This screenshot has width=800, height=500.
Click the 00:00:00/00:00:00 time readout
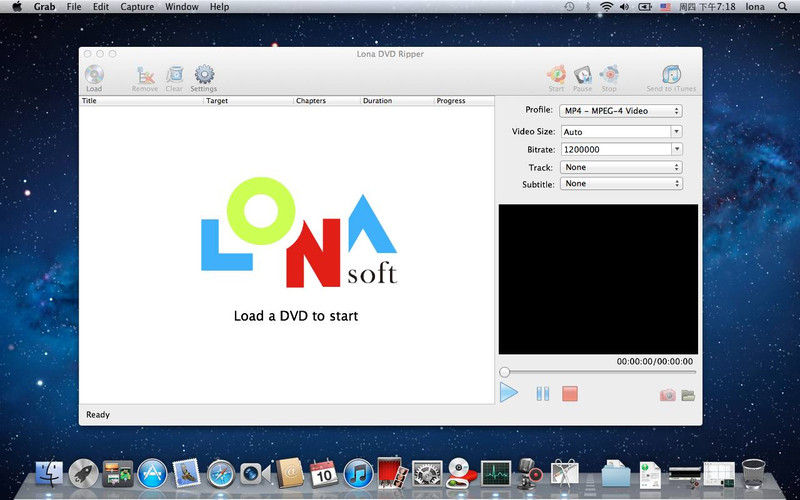tap(655, 361)
